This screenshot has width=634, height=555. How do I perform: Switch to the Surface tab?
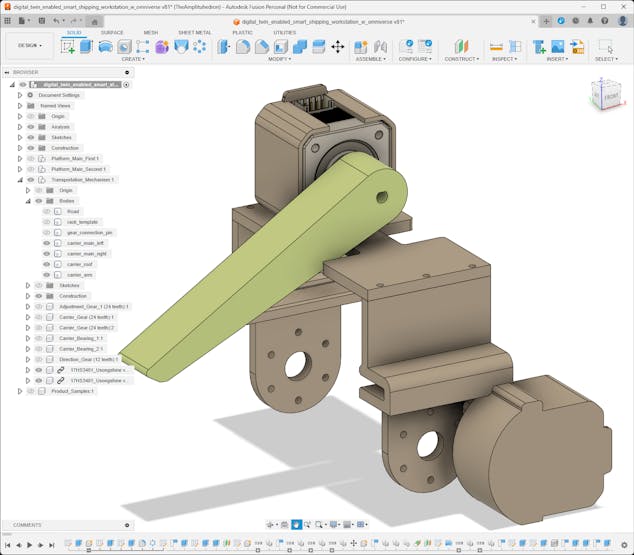pyautogui.click(x=112, y=32)
